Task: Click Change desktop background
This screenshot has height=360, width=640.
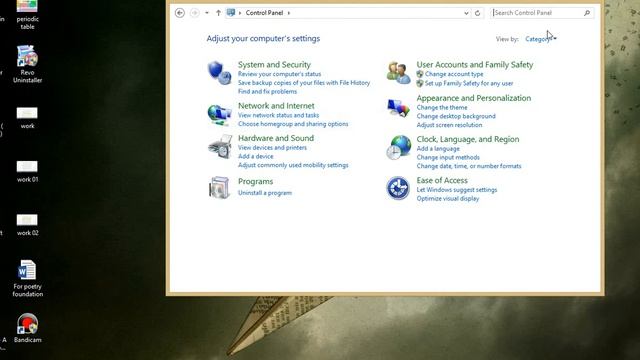Action: (x=456, y=116)
